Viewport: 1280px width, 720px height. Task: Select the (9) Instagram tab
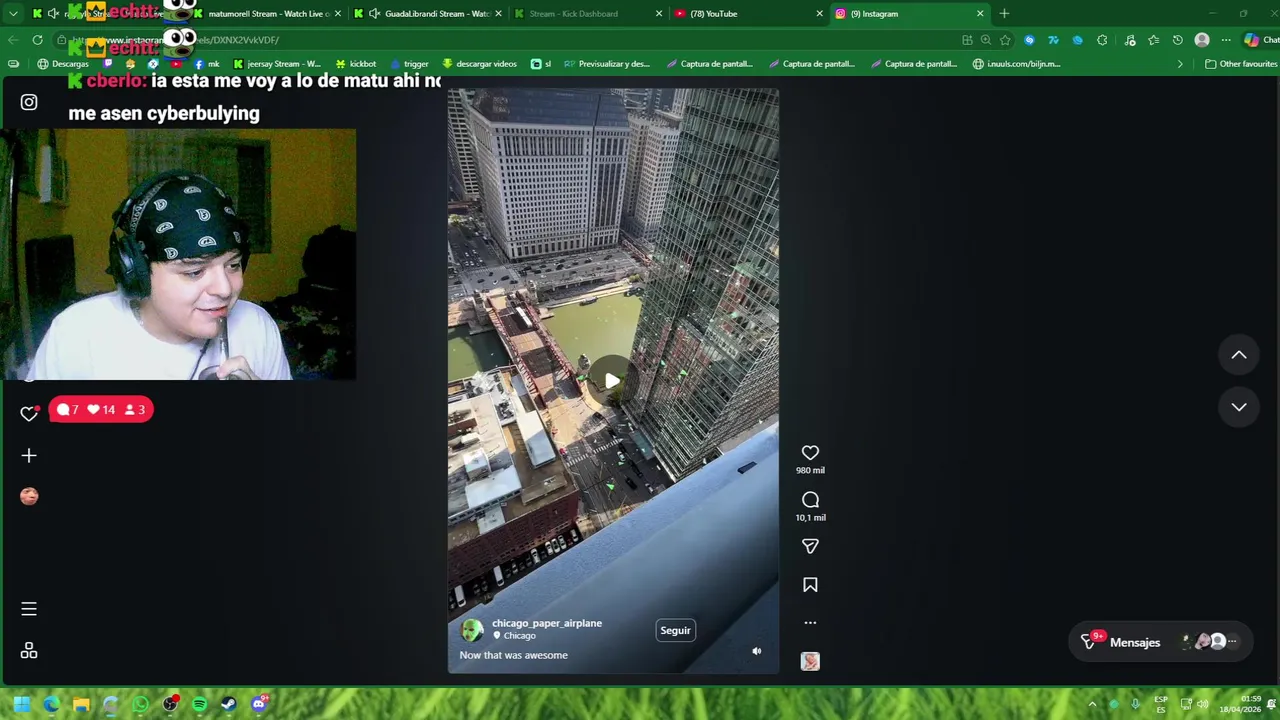908,14
